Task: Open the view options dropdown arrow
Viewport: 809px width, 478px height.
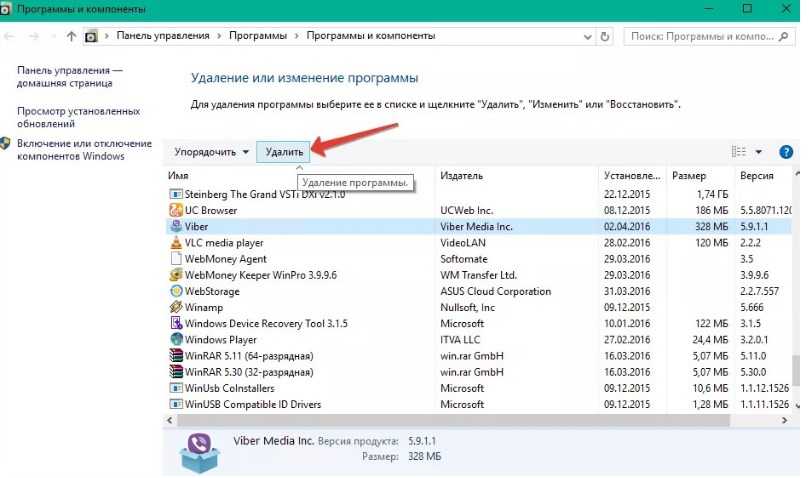Action: tap(758, 152)
